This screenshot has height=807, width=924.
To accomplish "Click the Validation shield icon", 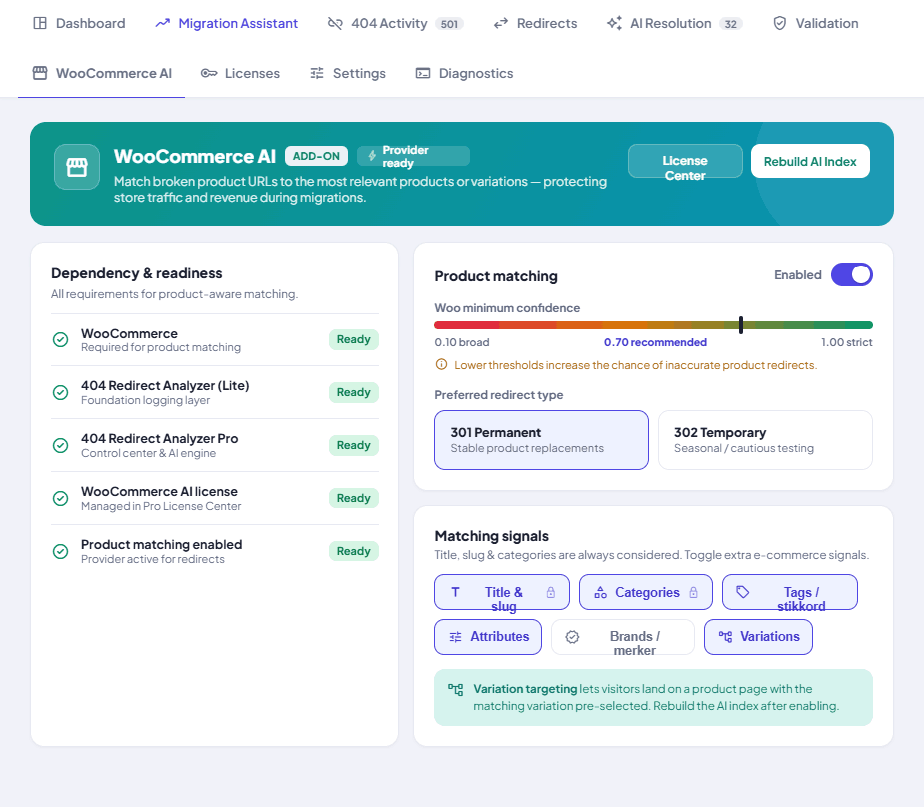I will pos(780,24).
